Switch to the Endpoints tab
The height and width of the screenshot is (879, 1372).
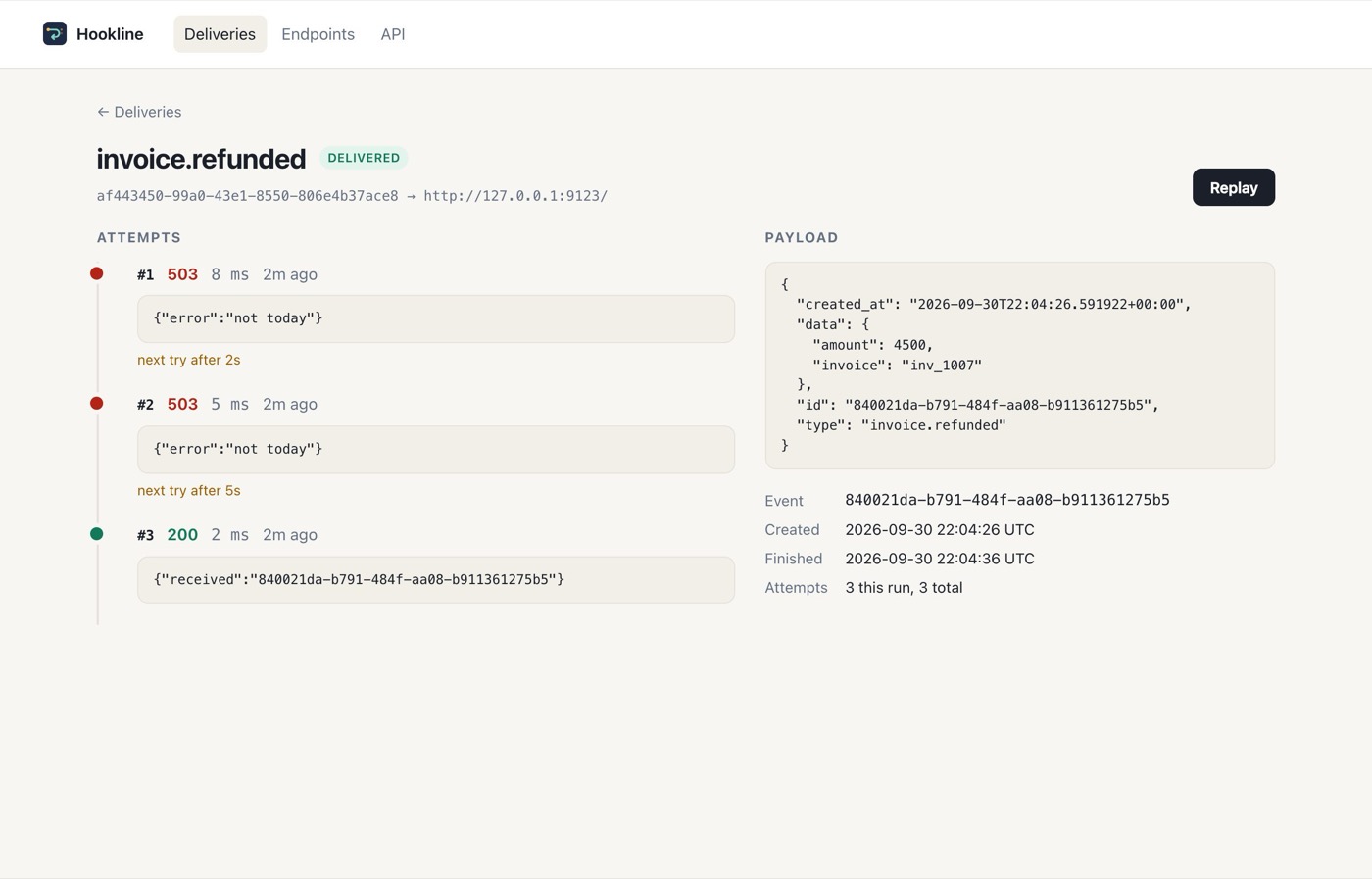318,34
